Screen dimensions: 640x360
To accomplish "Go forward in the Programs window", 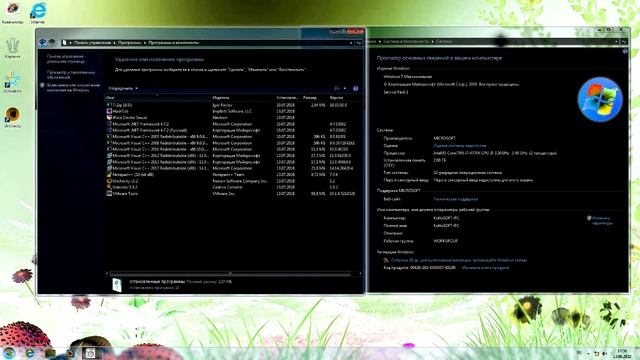I will pos(52,42).
